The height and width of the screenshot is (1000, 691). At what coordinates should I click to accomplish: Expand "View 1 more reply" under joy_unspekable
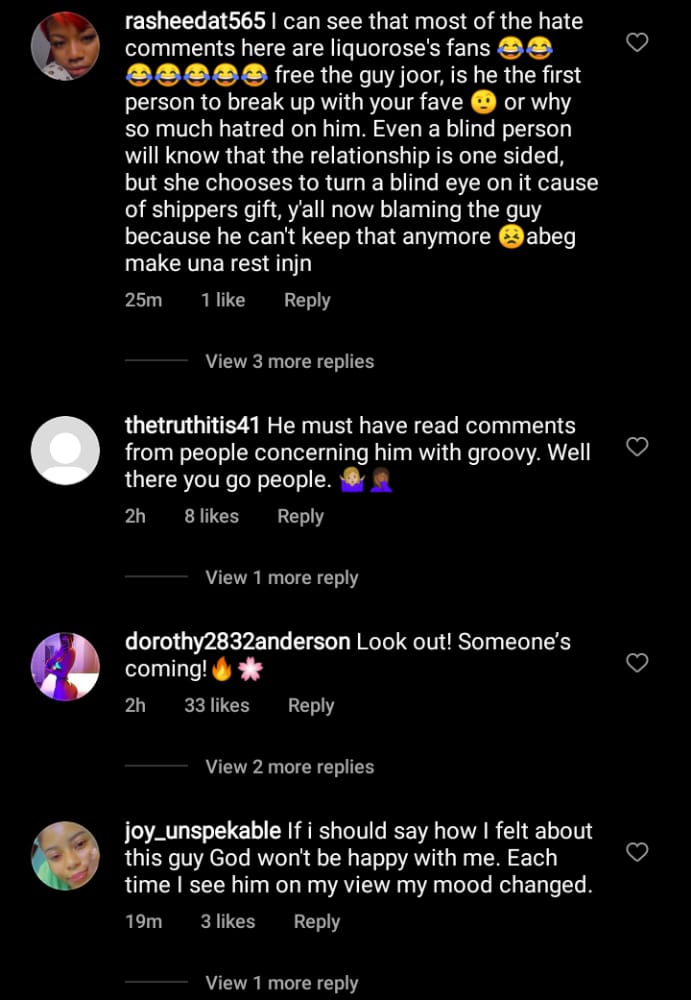(x=281, y=983)
